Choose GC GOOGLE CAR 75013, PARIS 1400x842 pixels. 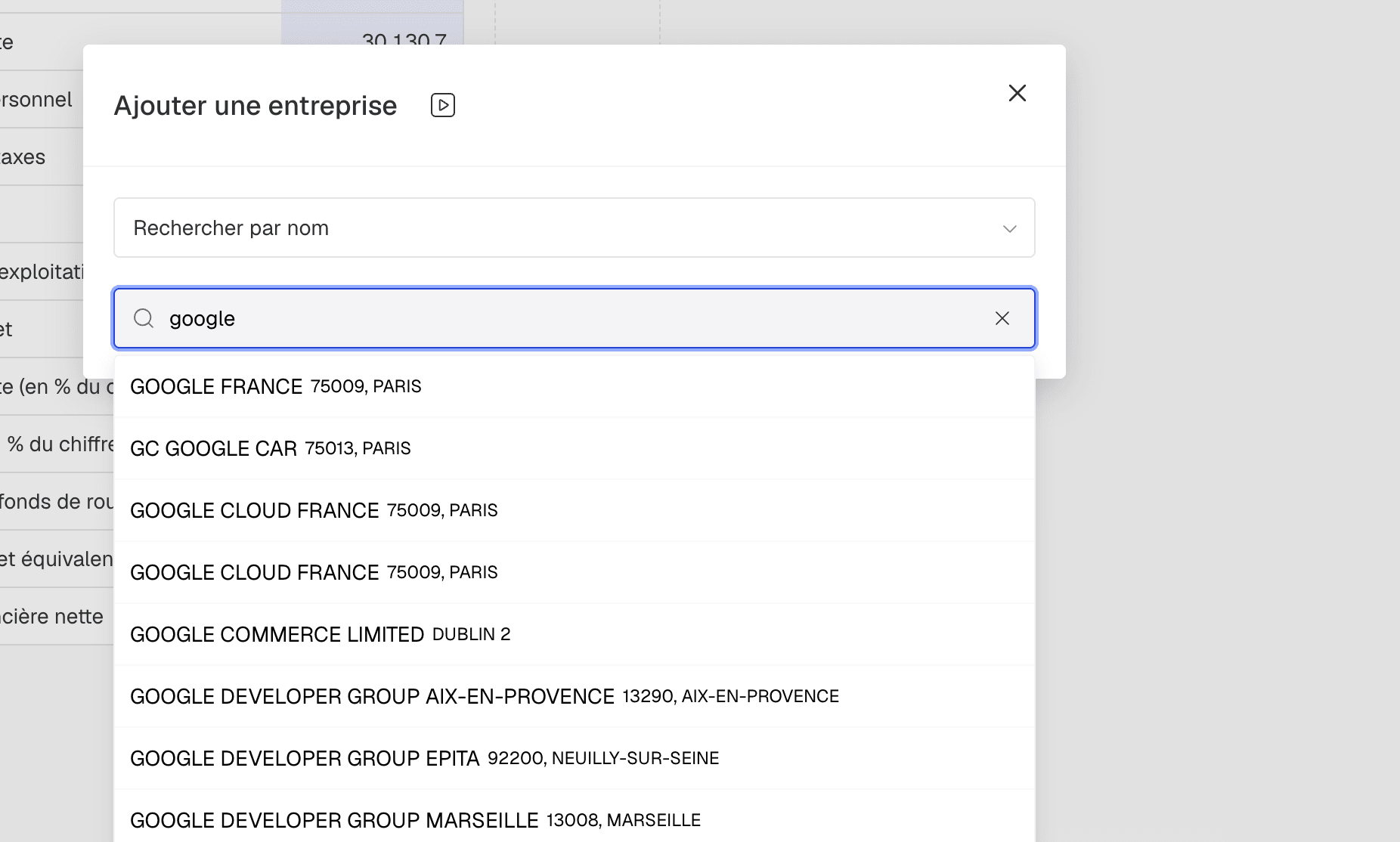[x=575, y=448]
